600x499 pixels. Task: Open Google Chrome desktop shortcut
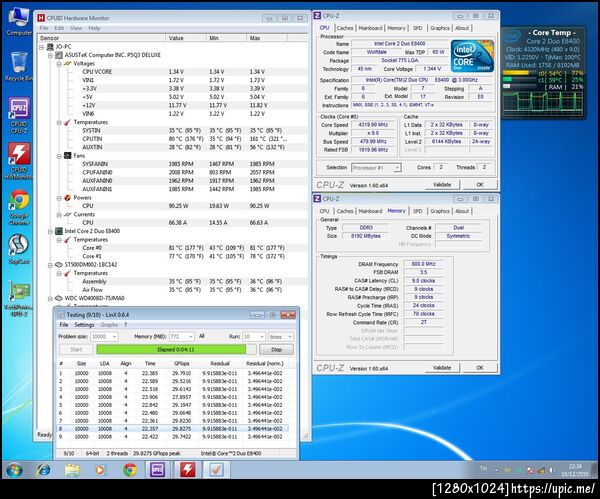coord(19,207)
